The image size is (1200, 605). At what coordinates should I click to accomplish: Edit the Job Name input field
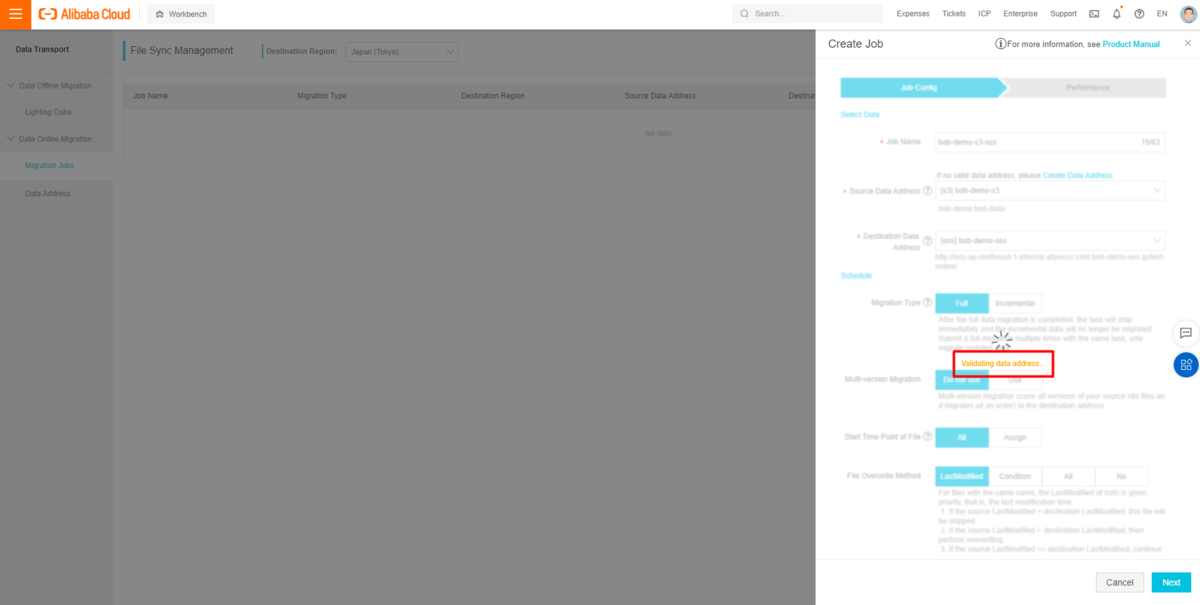pos(1050,142)
